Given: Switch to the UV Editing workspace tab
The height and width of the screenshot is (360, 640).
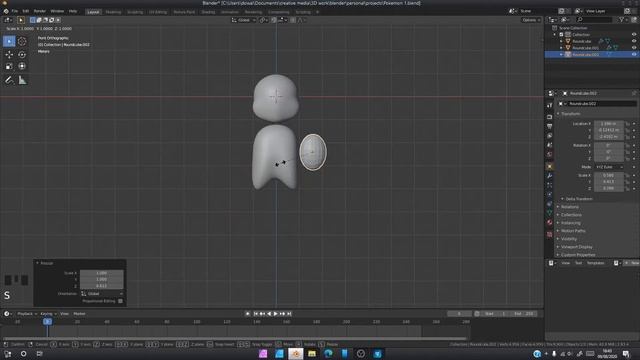Looking at the screenshot, I should [x=158, y=12].
